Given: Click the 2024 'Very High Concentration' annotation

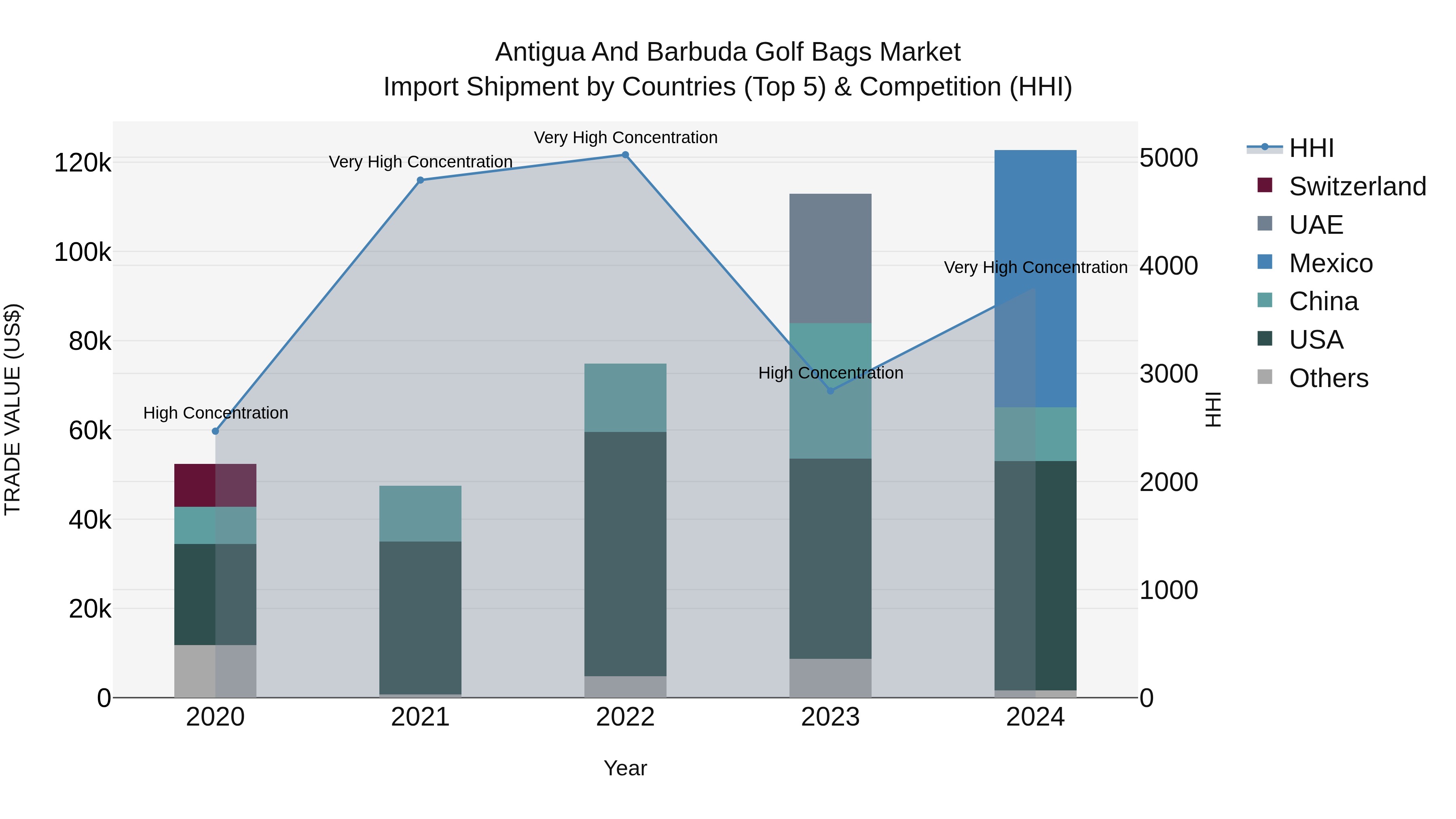Looking at the screenshot, I should click(x=1035, y=267).
